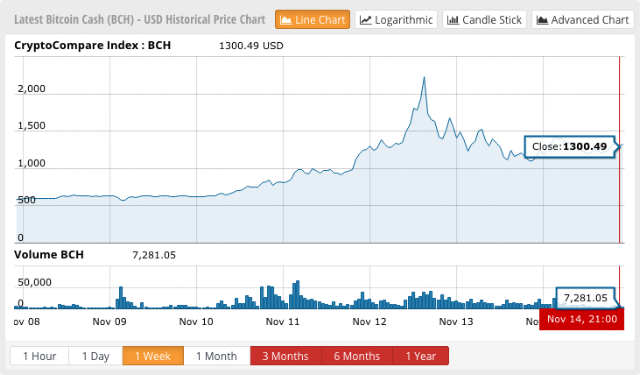Screen dimensions: 640x375
Task: Select the 1 Year time range
Action: click(x=421, y=356)
